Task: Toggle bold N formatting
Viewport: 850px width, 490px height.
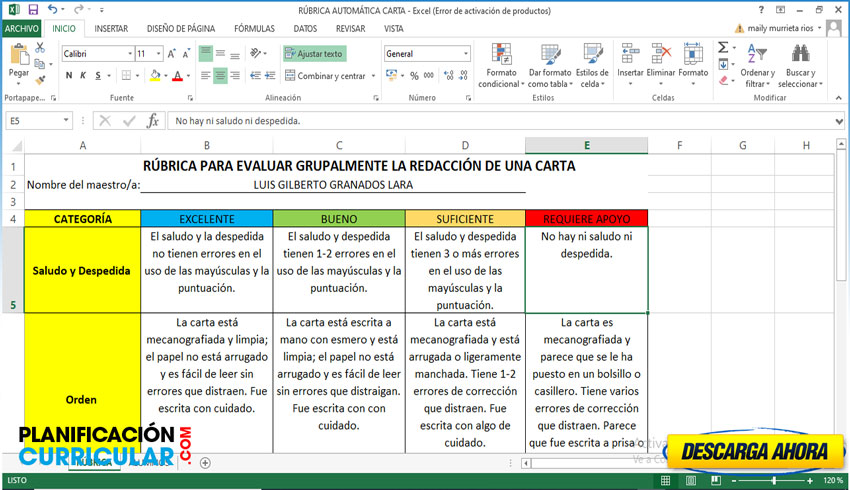Action: tap(69, 76)
